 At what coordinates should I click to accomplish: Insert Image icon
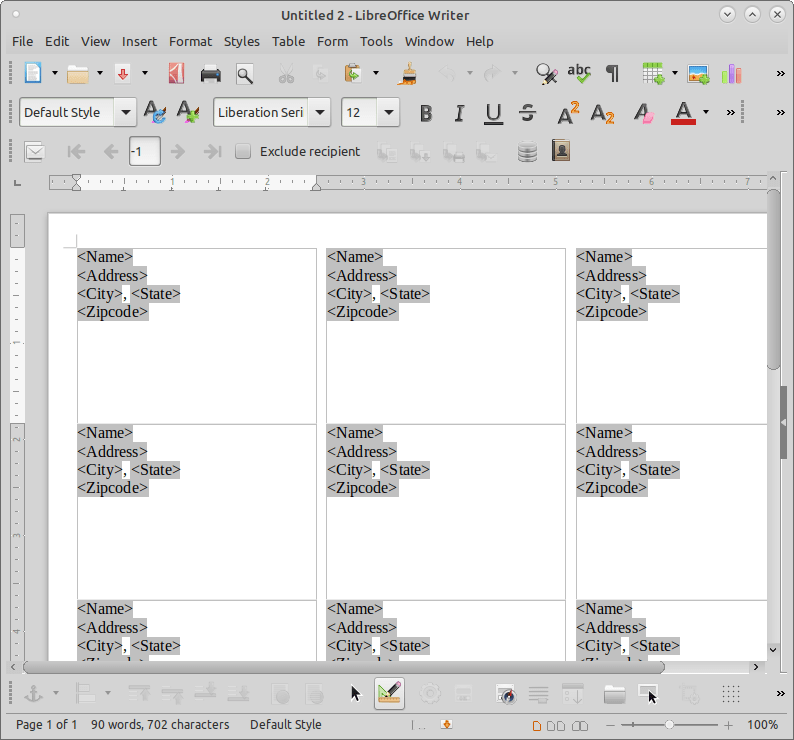tap(698, 74)
